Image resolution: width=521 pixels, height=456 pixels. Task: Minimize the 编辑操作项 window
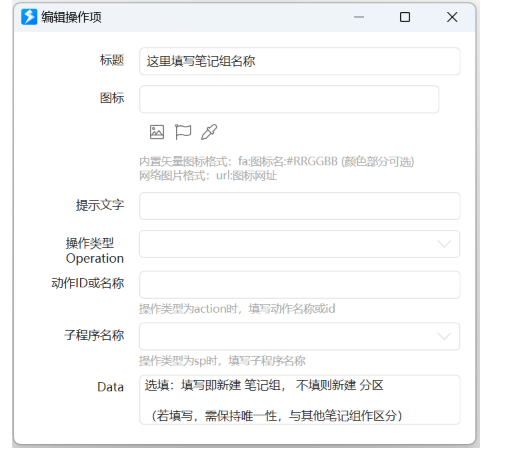click(x=359, y=17)
